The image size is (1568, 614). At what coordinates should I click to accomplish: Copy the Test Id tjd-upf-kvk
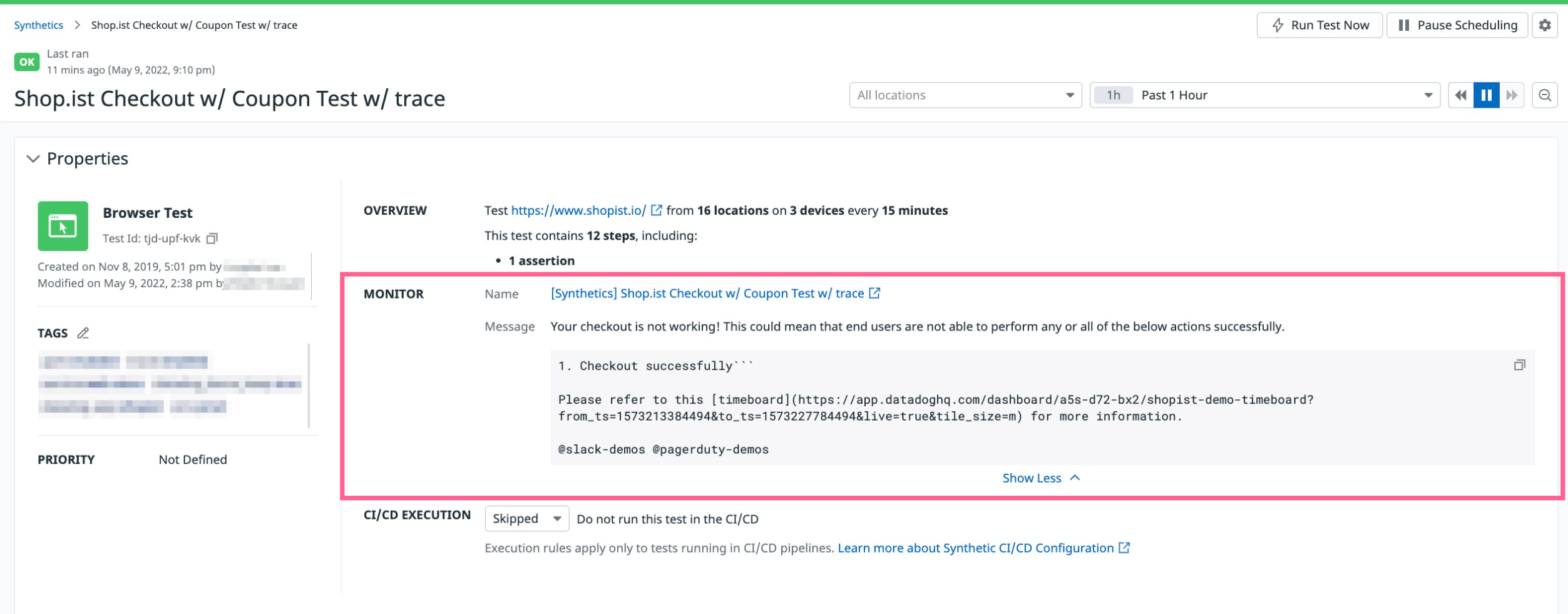point(212,238)
